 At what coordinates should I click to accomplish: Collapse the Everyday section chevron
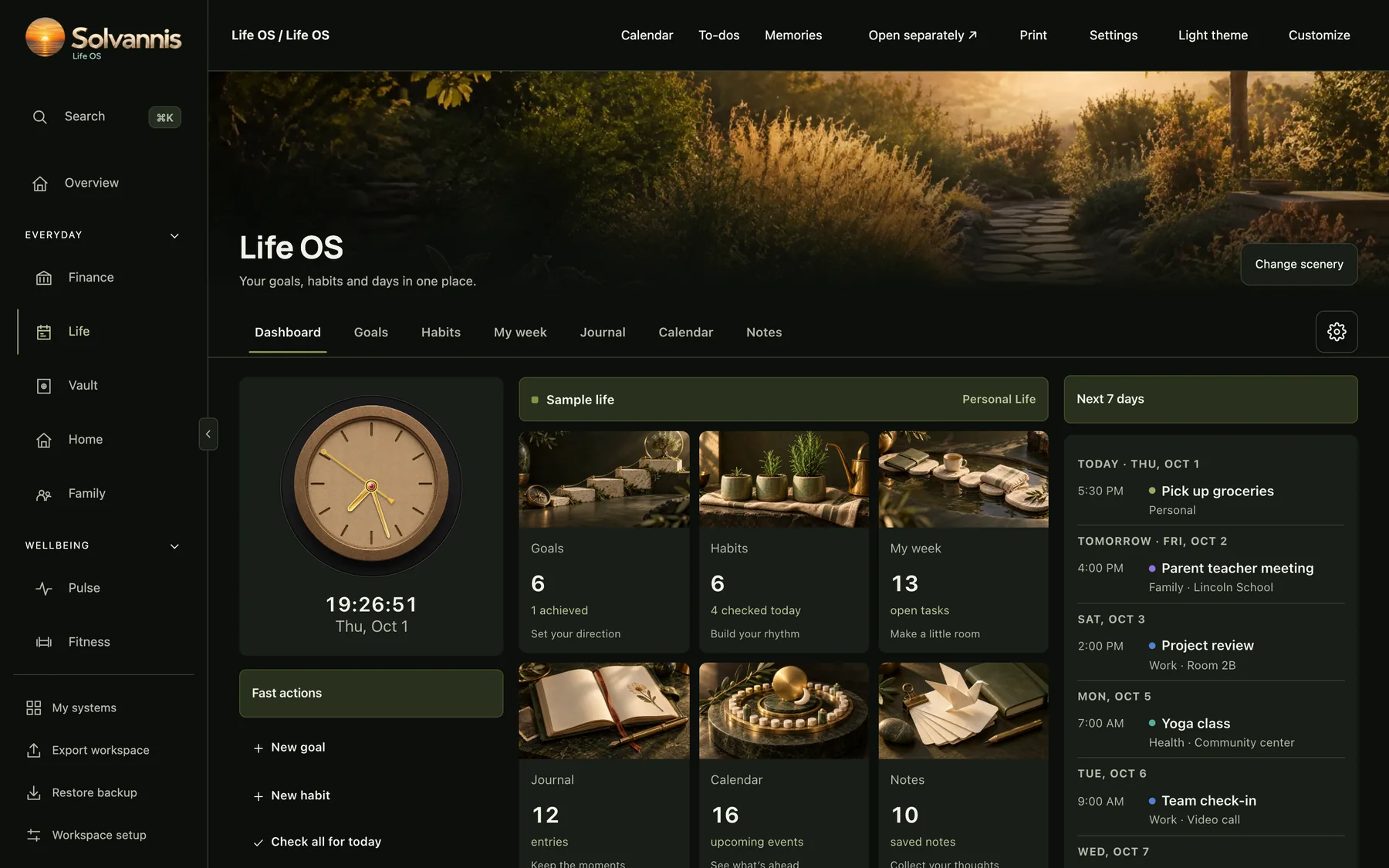pos(174,235)
